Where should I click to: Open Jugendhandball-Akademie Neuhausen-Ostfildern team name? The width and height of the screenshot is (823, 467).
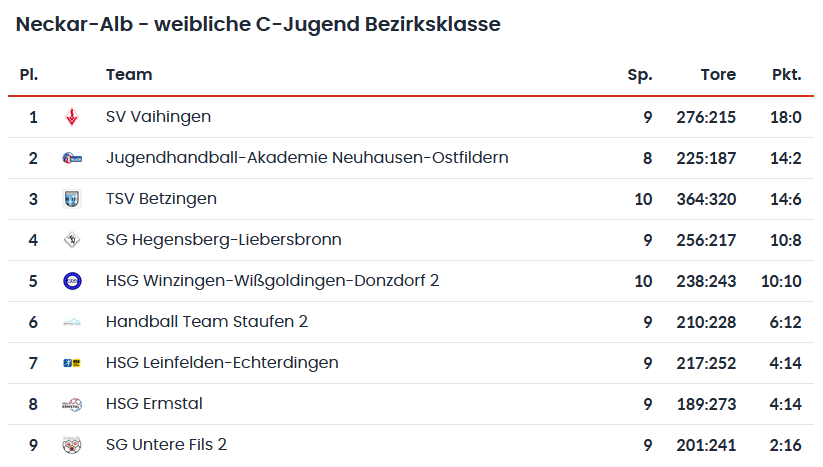[307, 158]
